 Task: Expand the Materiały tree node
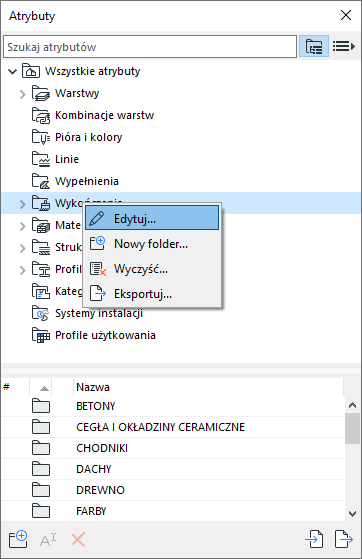[x=22, y=226]
